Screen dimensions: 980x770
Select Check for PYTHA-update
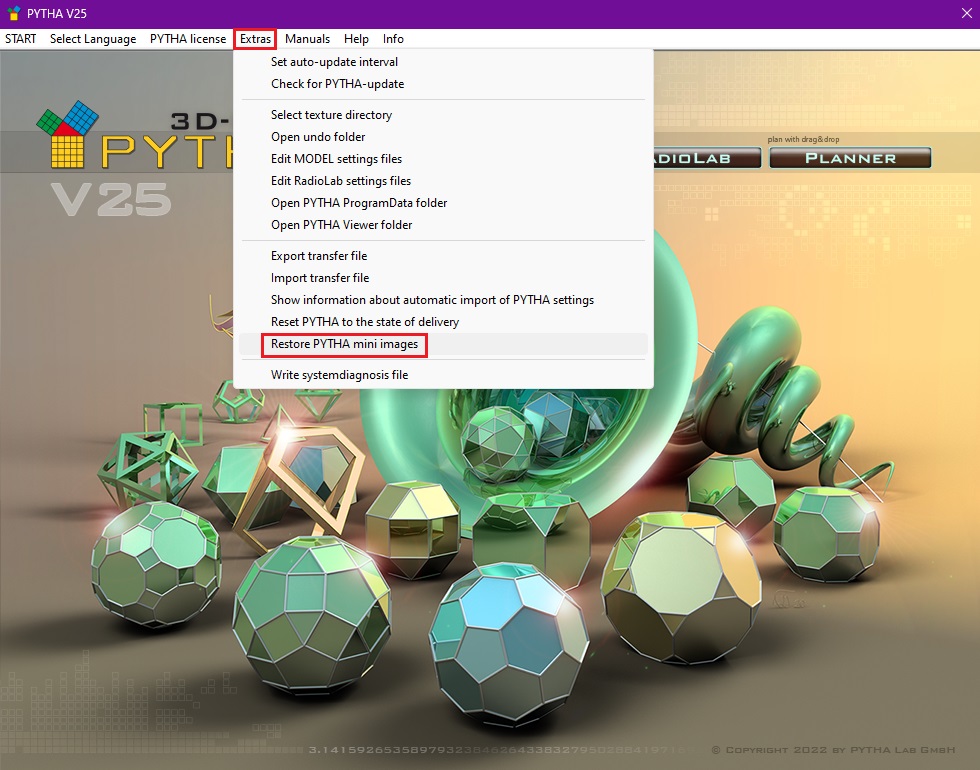tap(443, 84)
